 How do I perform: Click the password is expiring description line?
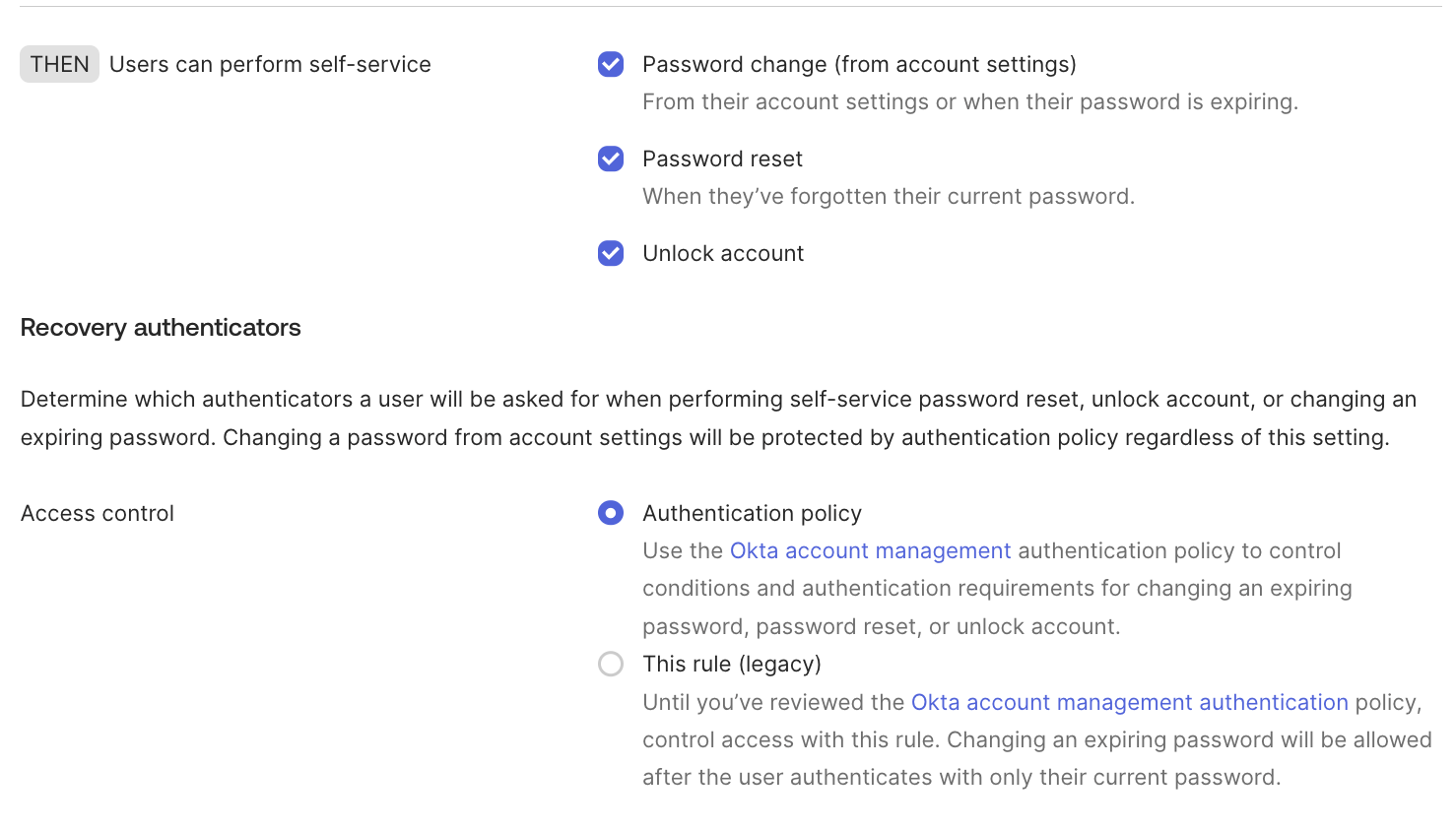click(x=970, y=101)
